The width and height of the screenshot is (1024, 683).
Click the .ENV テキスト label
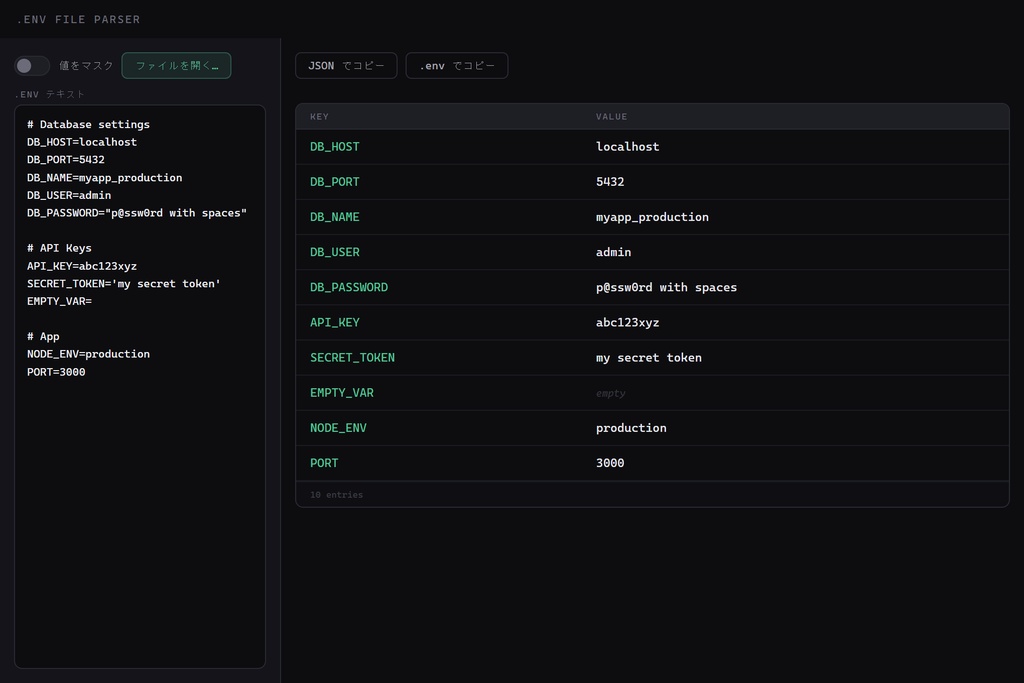[x=50, y=95]
